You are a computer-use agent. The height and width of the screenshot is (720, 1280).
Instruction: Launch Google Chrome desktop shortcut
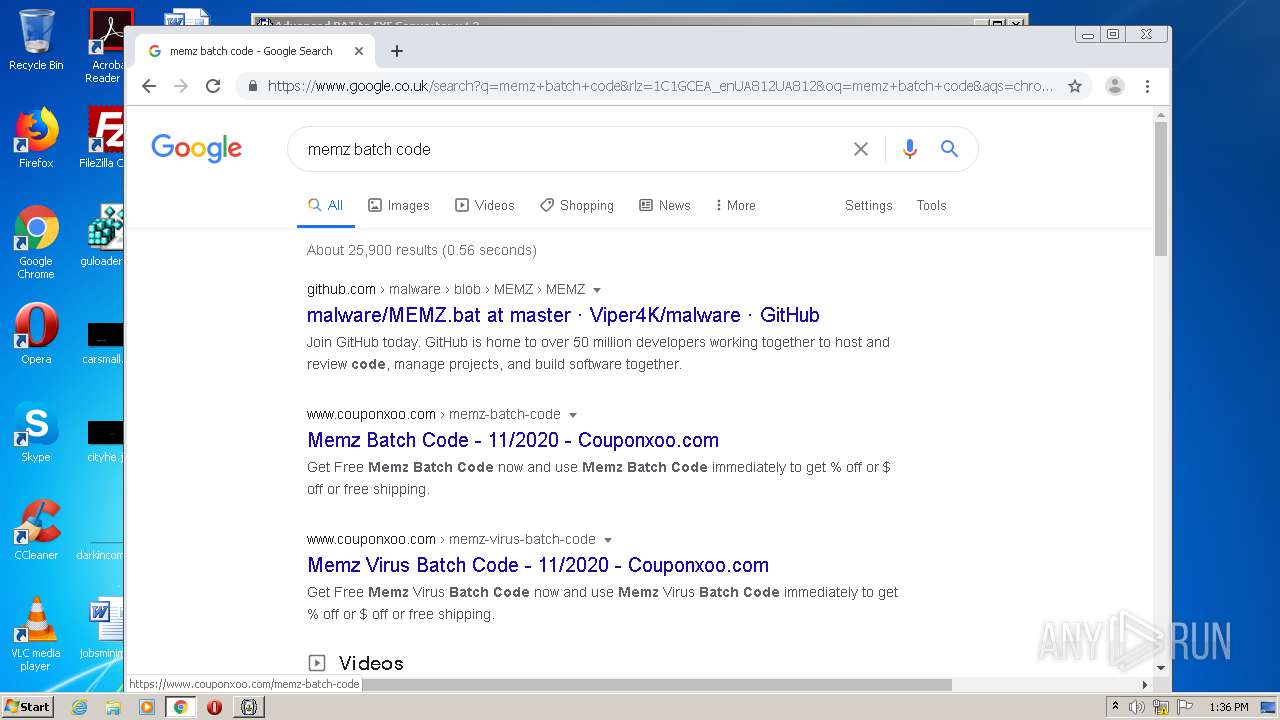pyautogui.click(x=36, y=243)
